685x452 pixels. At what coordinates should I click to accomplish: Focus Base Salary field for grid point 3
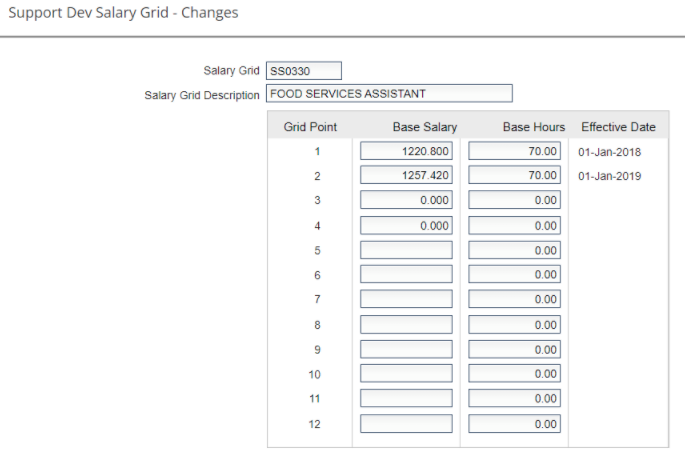(406, 201)
